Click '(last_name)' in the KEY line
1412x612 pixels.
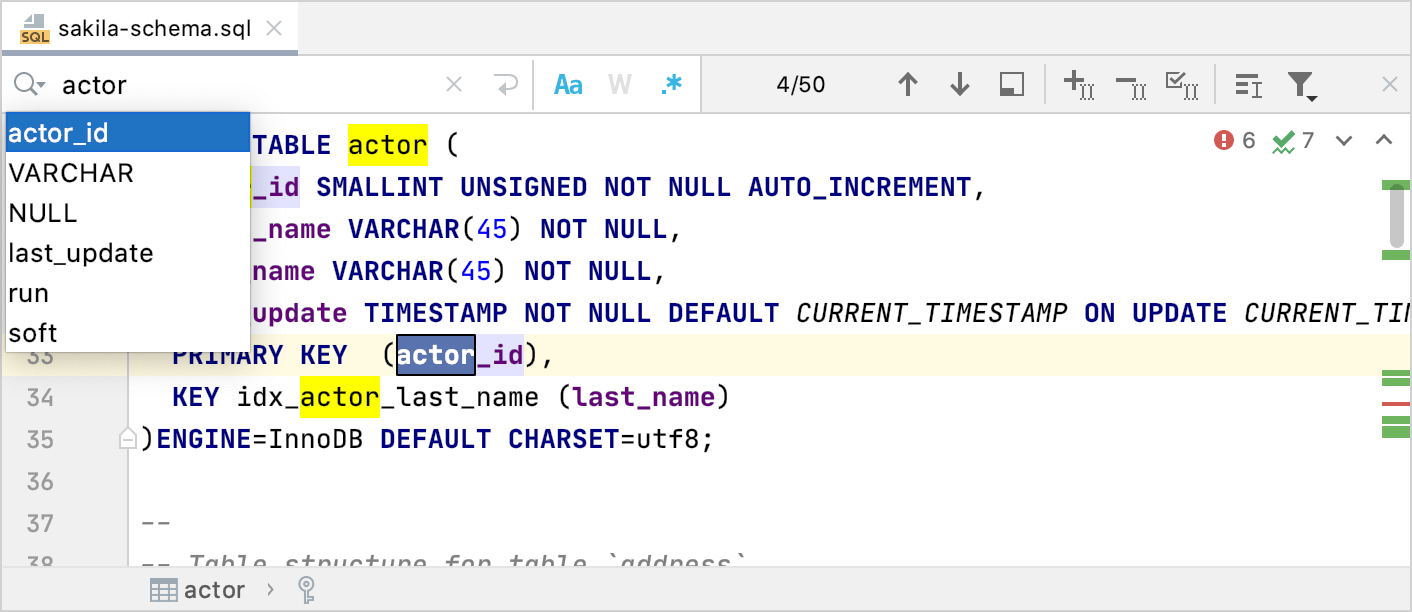[644, 398]
